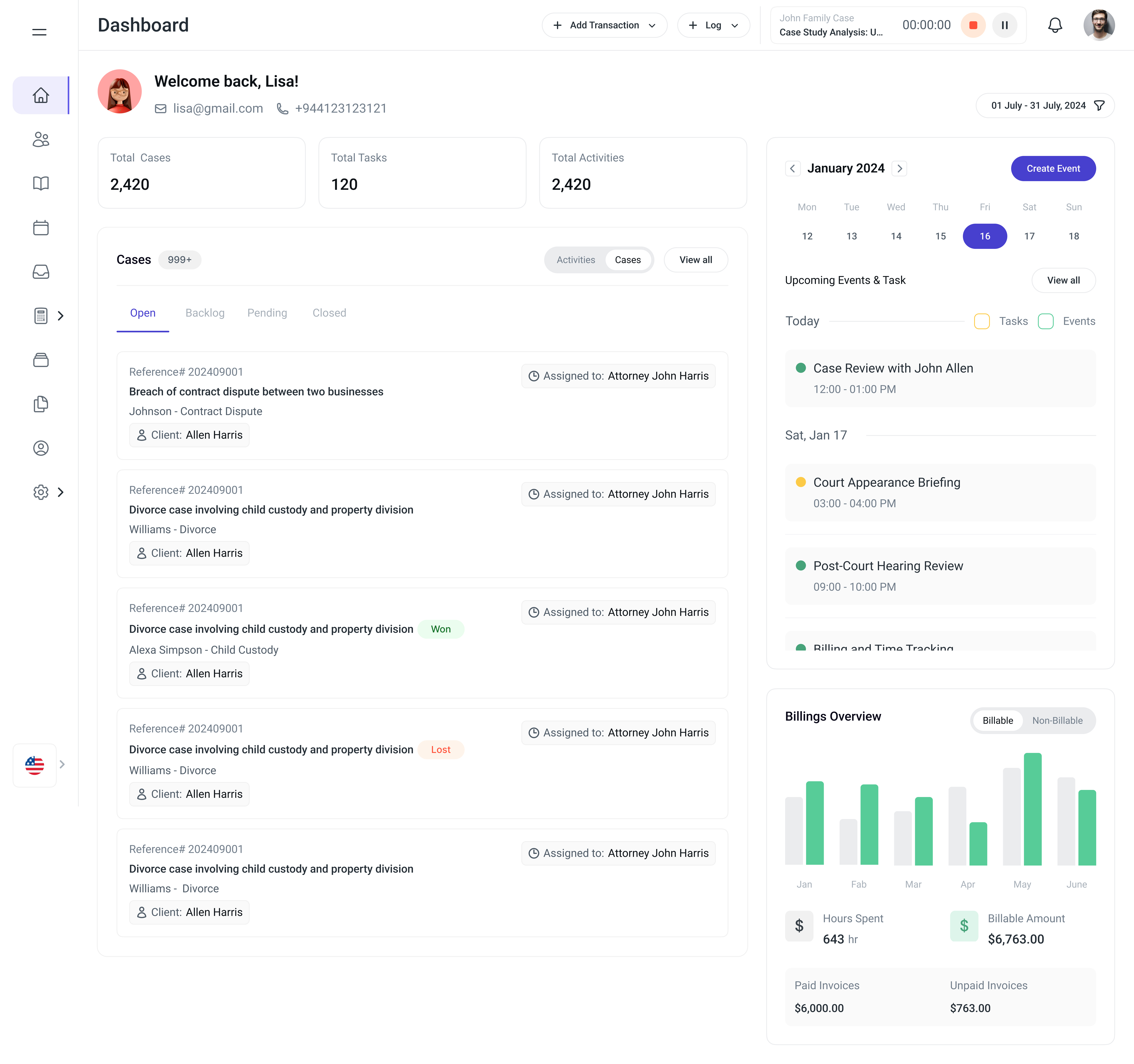Toggle the Tasks legend checkbox
Screen dimensions: 1134x1064
coord(982,321)
